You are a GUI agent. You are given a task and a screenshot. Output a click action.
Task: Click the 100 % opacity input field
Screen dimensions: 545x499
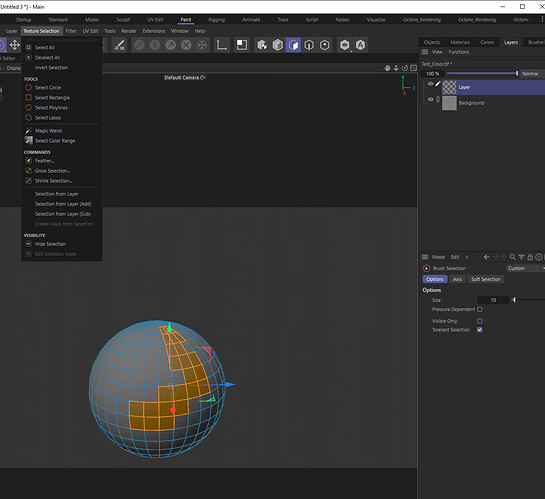click(x=433, y=74)
